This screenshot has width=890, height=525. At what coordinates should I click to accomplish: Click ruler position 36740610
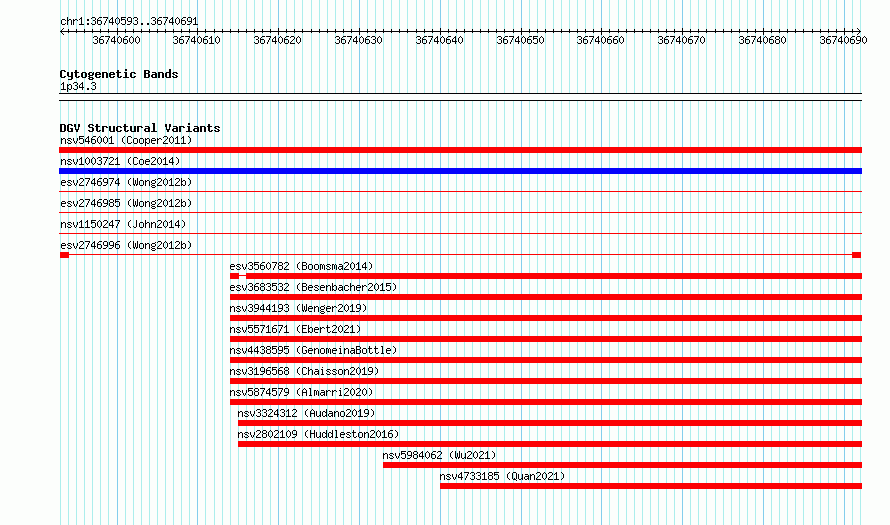(196, 40)
